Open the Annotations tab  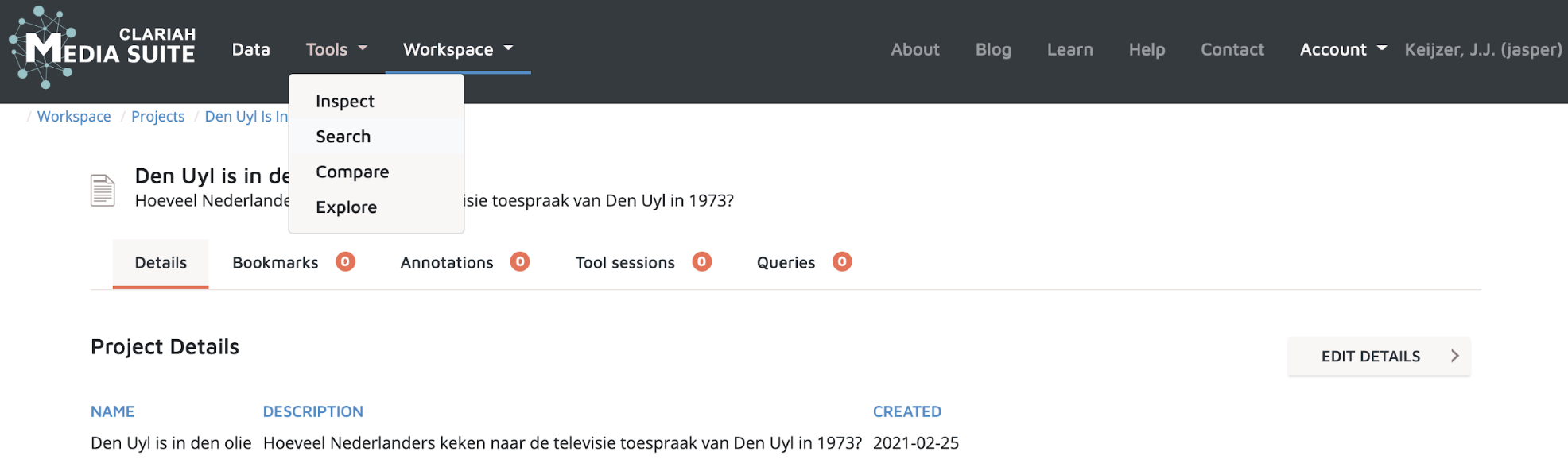point(447,263)
